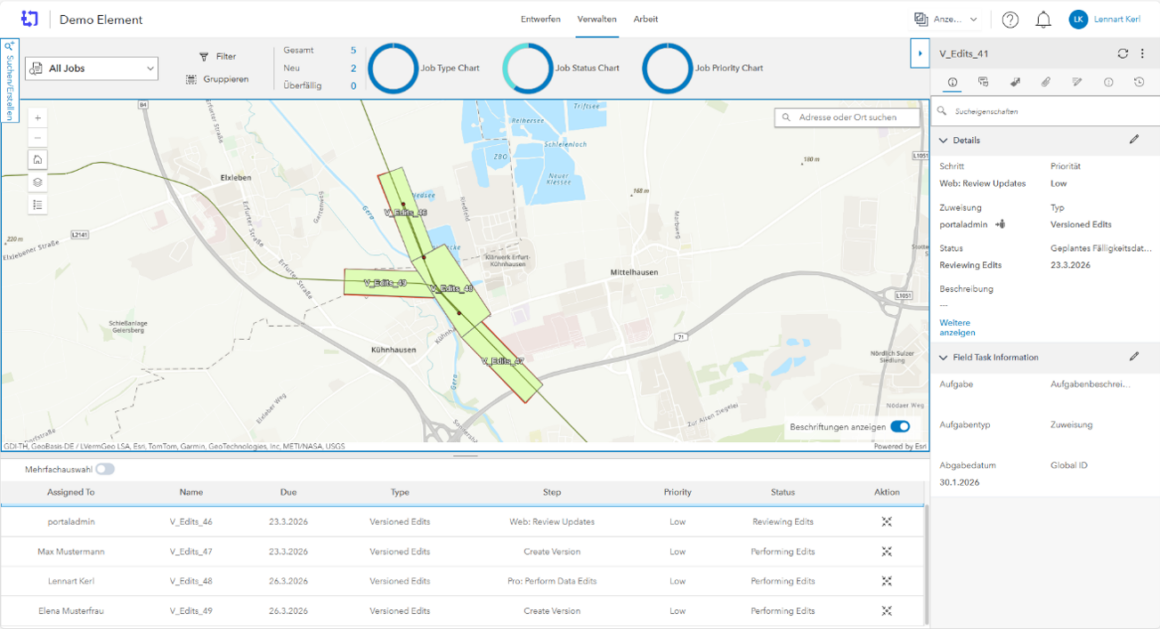Switch to the Entwerfen tab
1160x629 pixels.
point(540,19)
